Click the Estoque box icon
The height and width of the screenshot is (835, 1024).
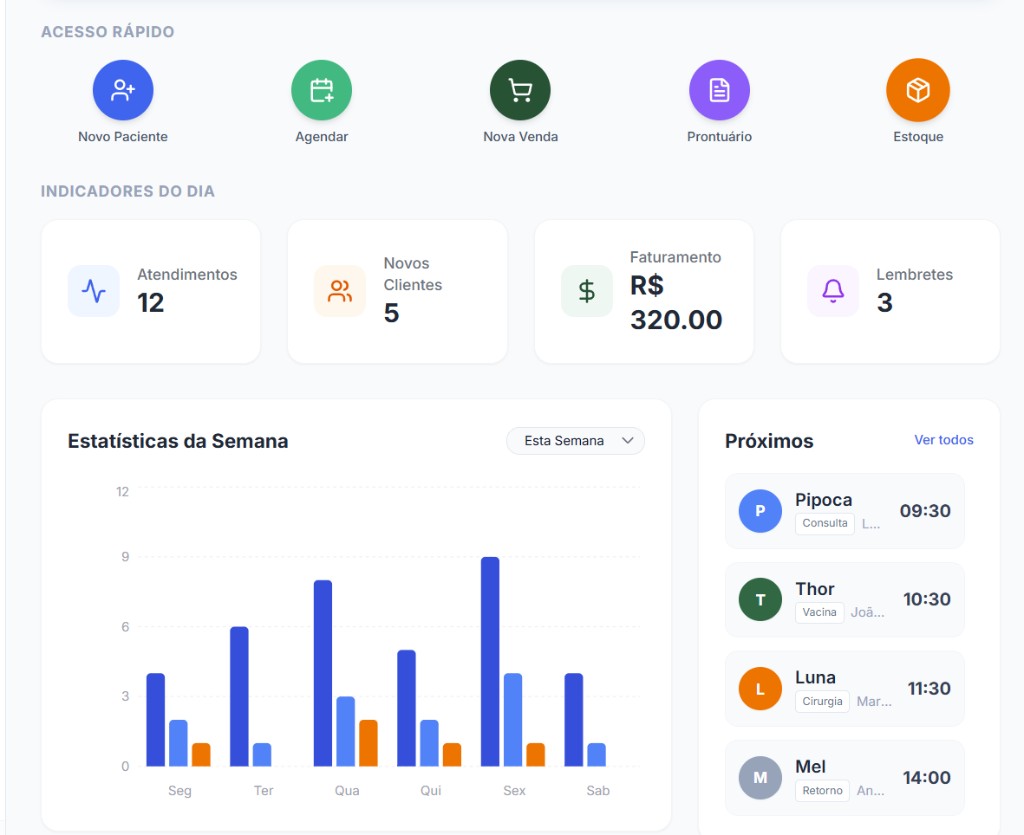click(x=918, y=88)
